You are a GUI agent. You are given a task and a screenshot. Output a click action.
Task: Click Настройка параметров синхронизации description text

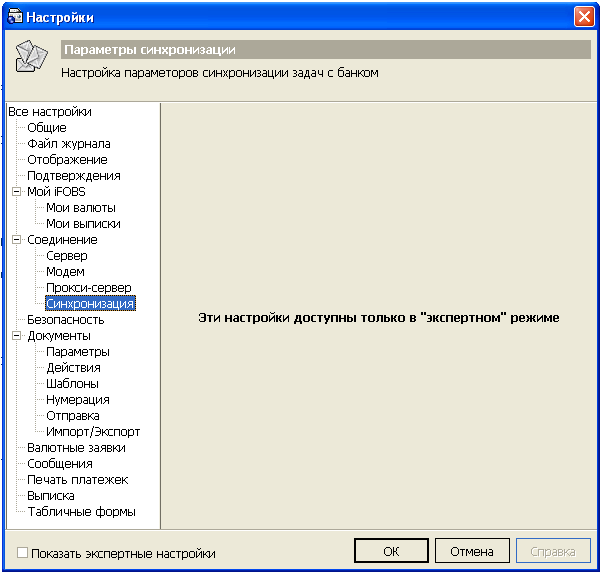(220, 73)
